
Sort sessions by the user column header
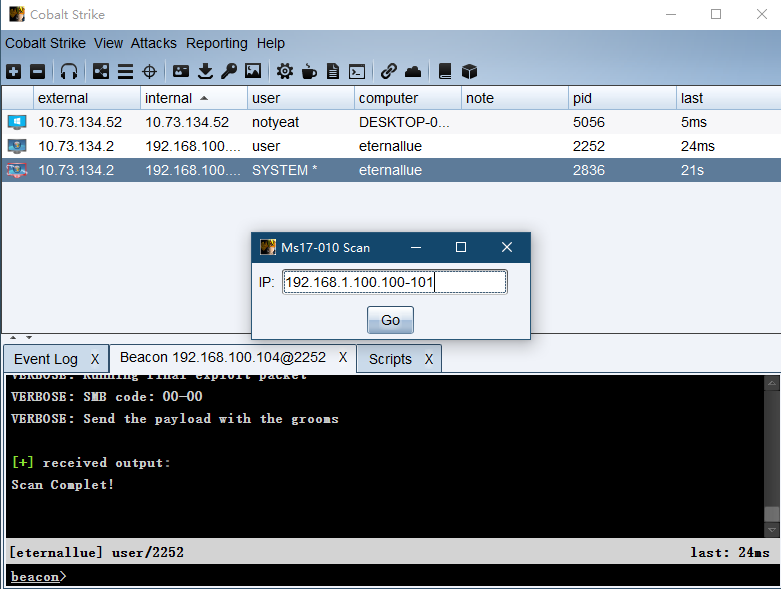tap(300, 98)
